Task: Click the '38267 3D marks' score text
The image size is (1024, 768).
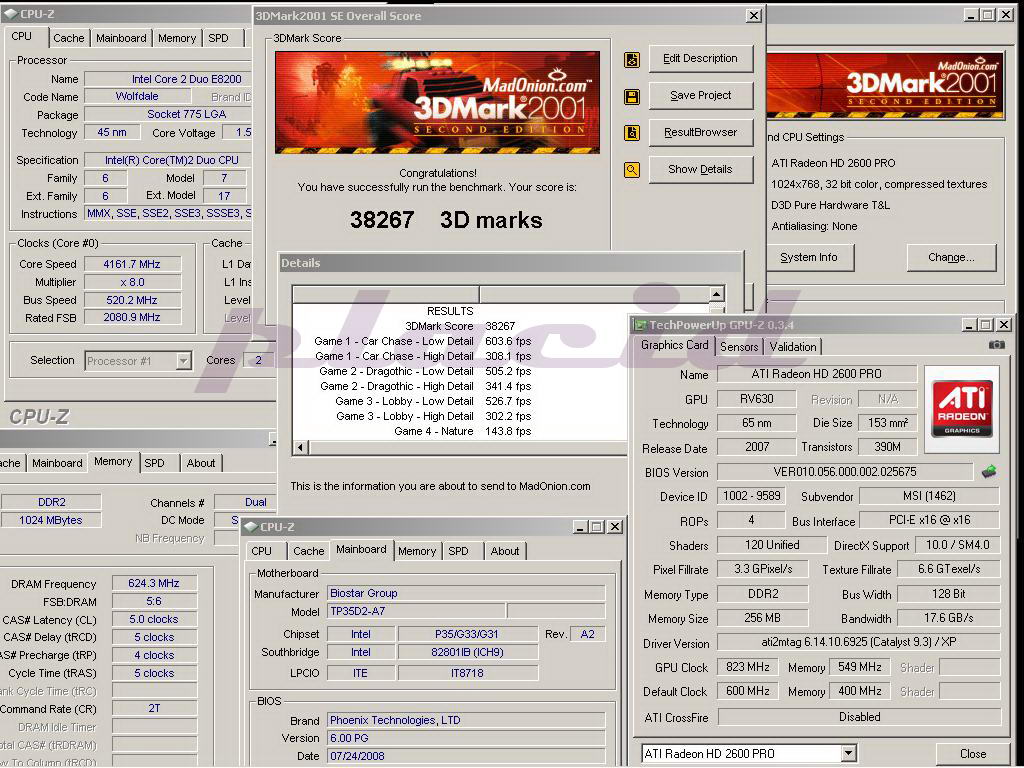Action: pos(446,220)
